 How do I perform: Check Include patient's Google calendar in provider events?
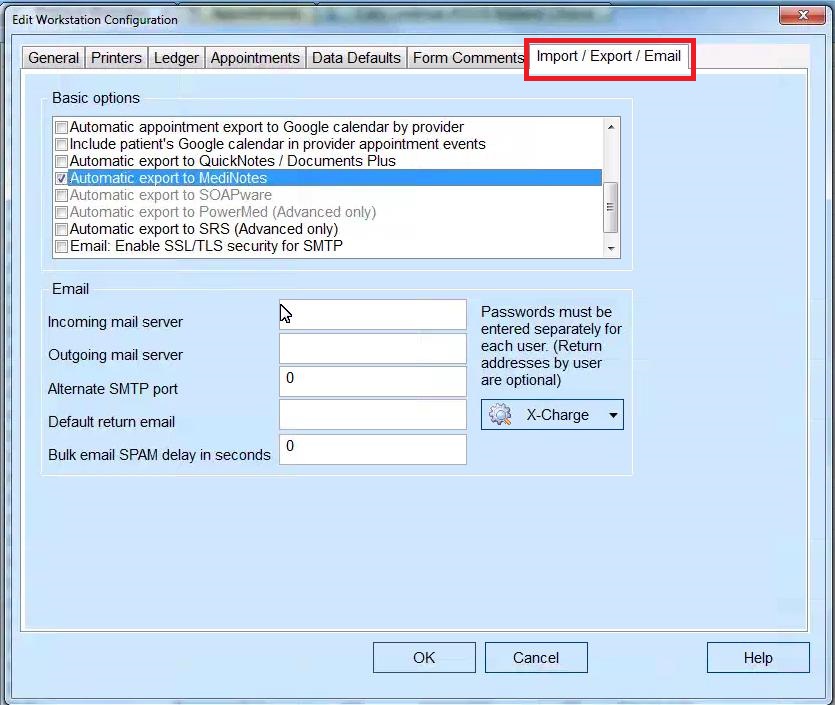tap(61, 142)
